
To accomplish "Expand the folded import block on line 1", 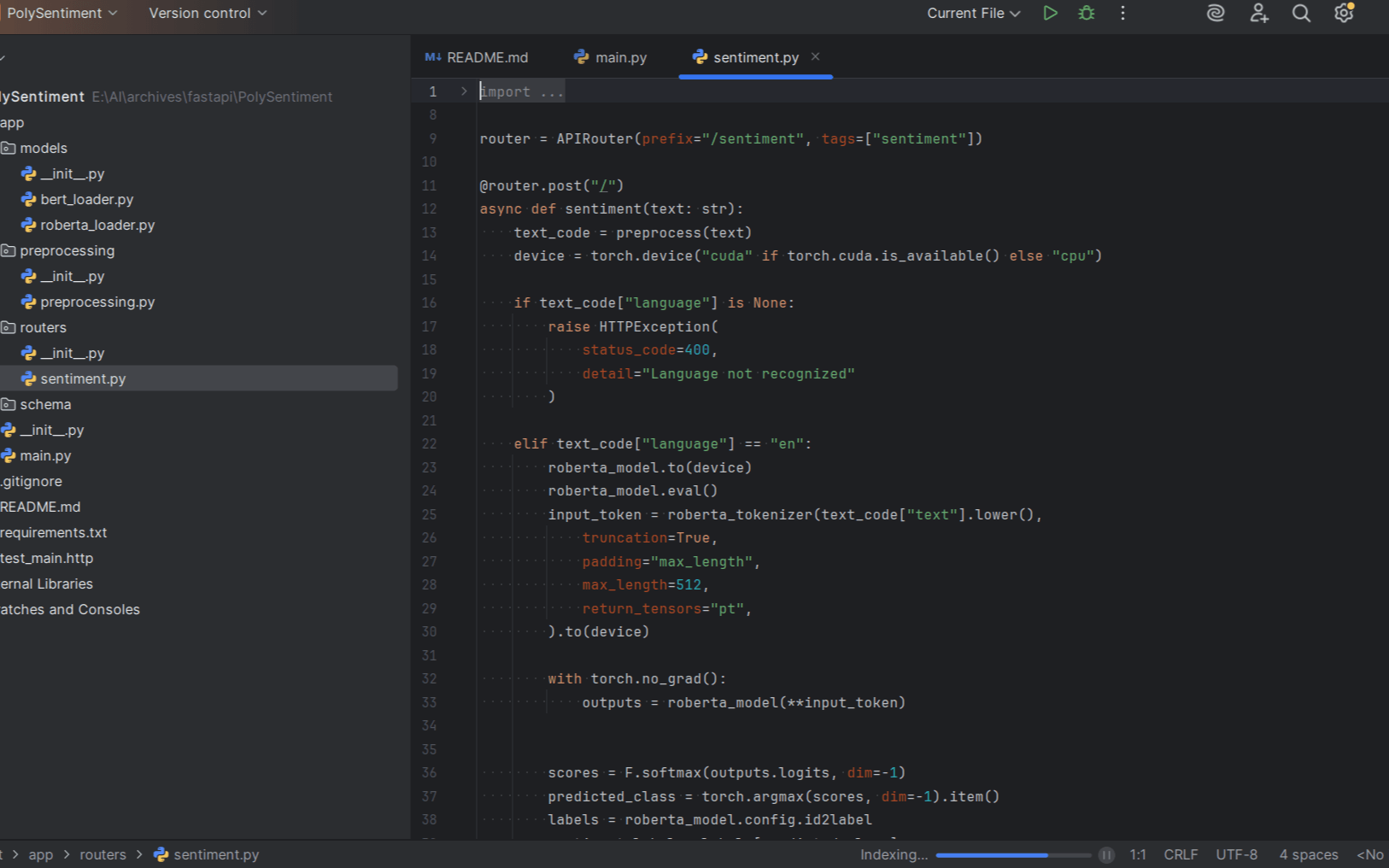I will coord(464,91).
